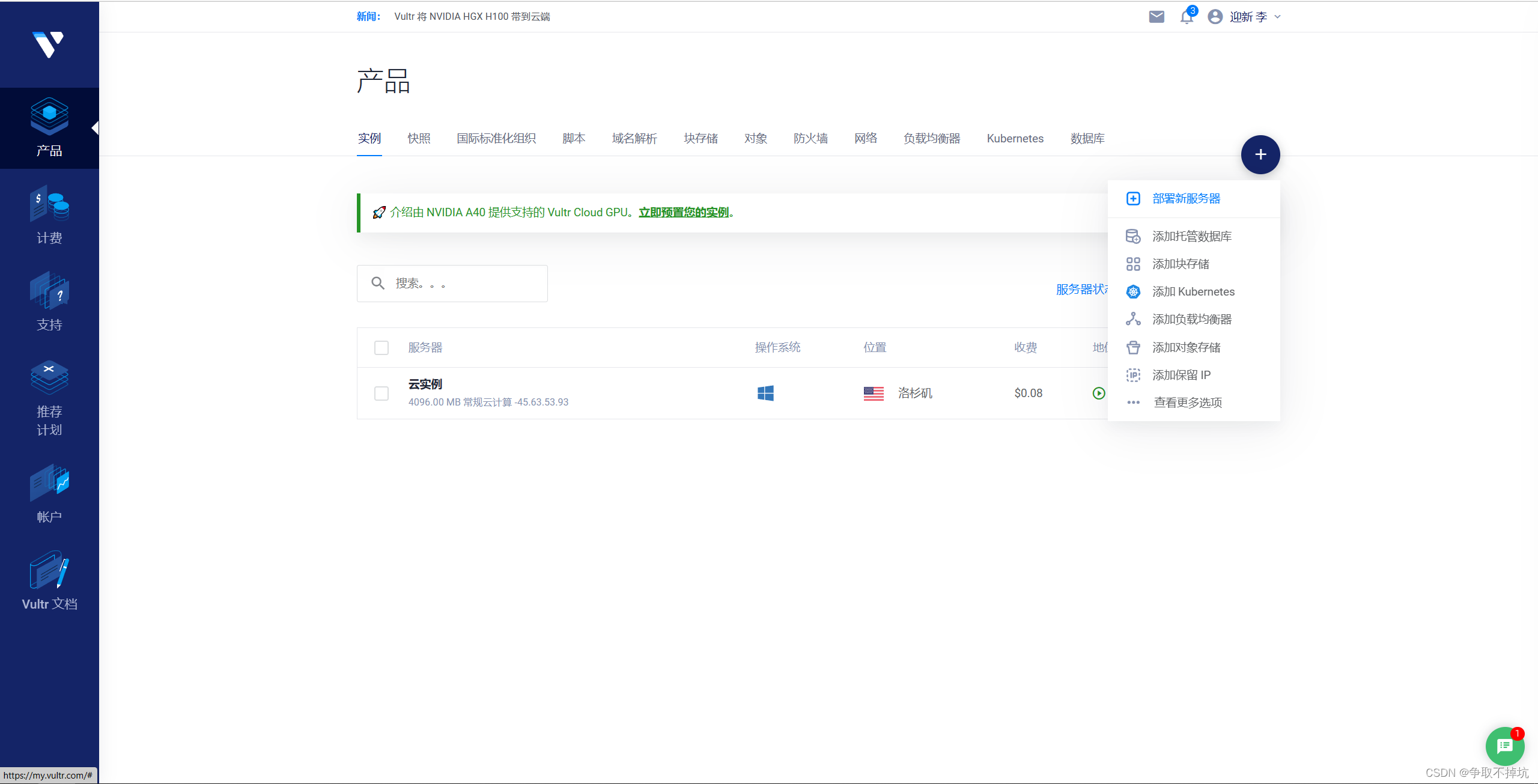This screenshot has width=1538, height=784.
Task: Switch to the 防火墙 firewall tab
Action: (810, 139)
